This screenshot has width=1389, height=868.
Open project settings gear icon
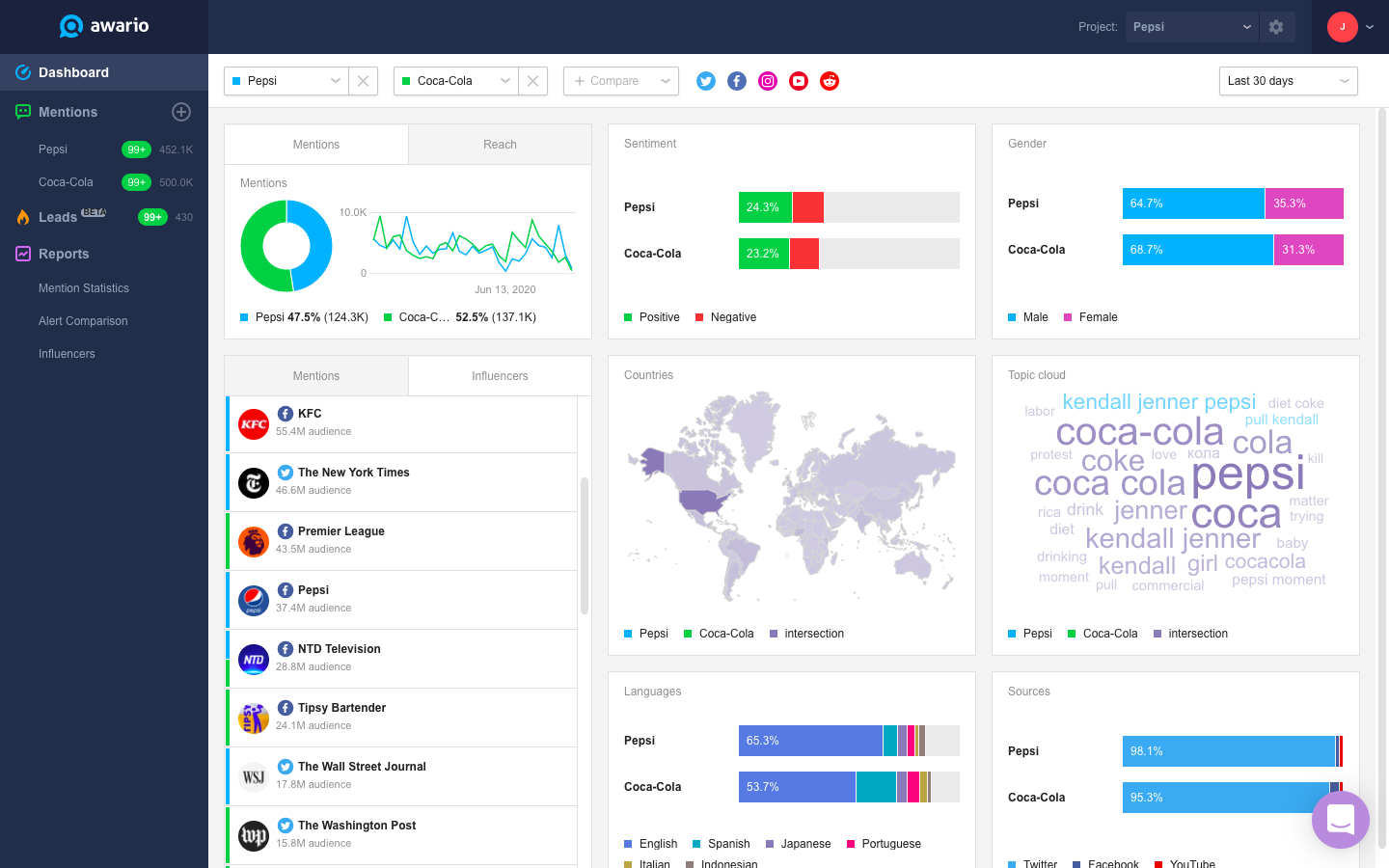tap(1276, 27)
